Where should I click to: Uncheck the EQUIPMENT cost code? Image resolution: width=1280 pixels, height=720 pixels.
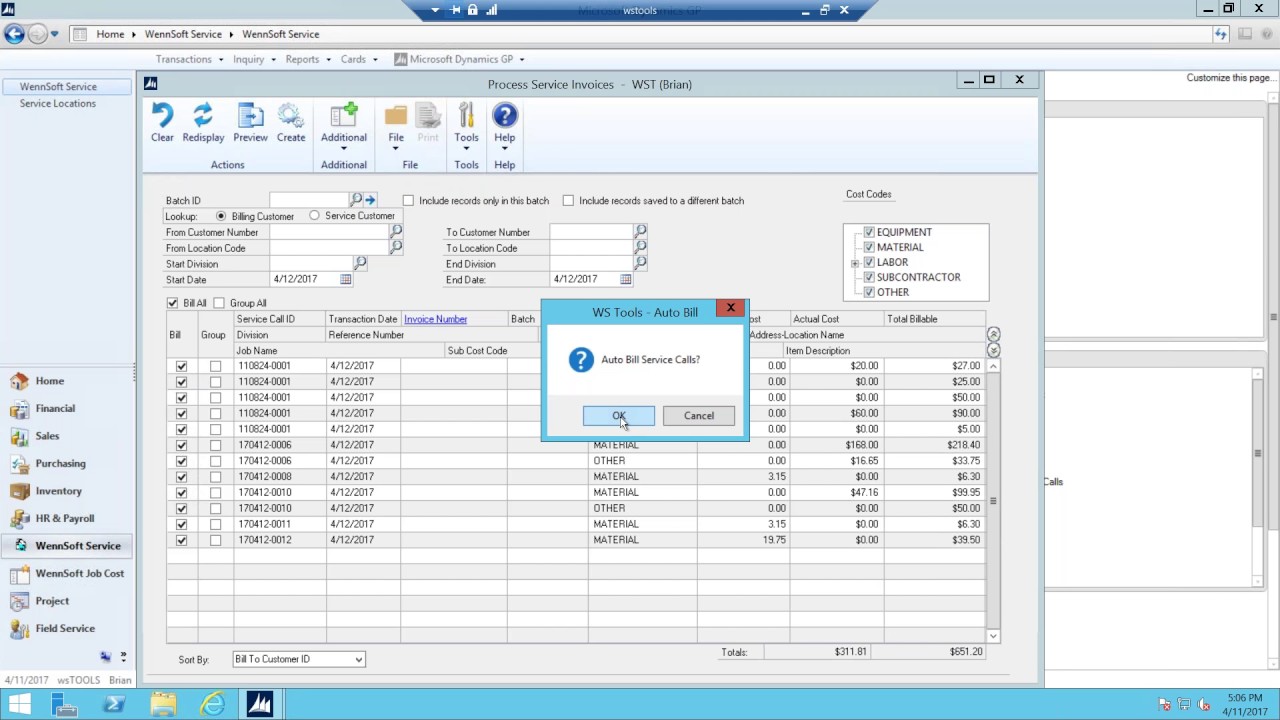869,232
